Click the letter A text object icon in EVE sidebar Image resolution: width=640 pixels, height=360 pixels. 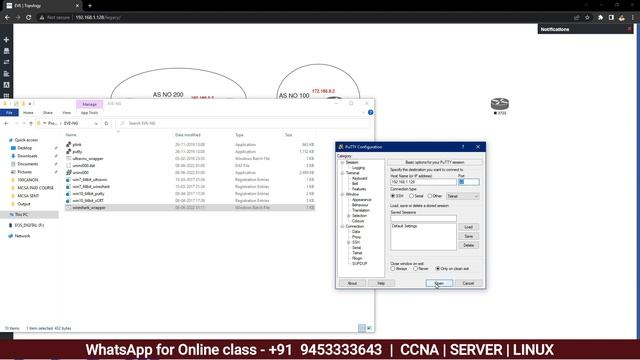6,85
